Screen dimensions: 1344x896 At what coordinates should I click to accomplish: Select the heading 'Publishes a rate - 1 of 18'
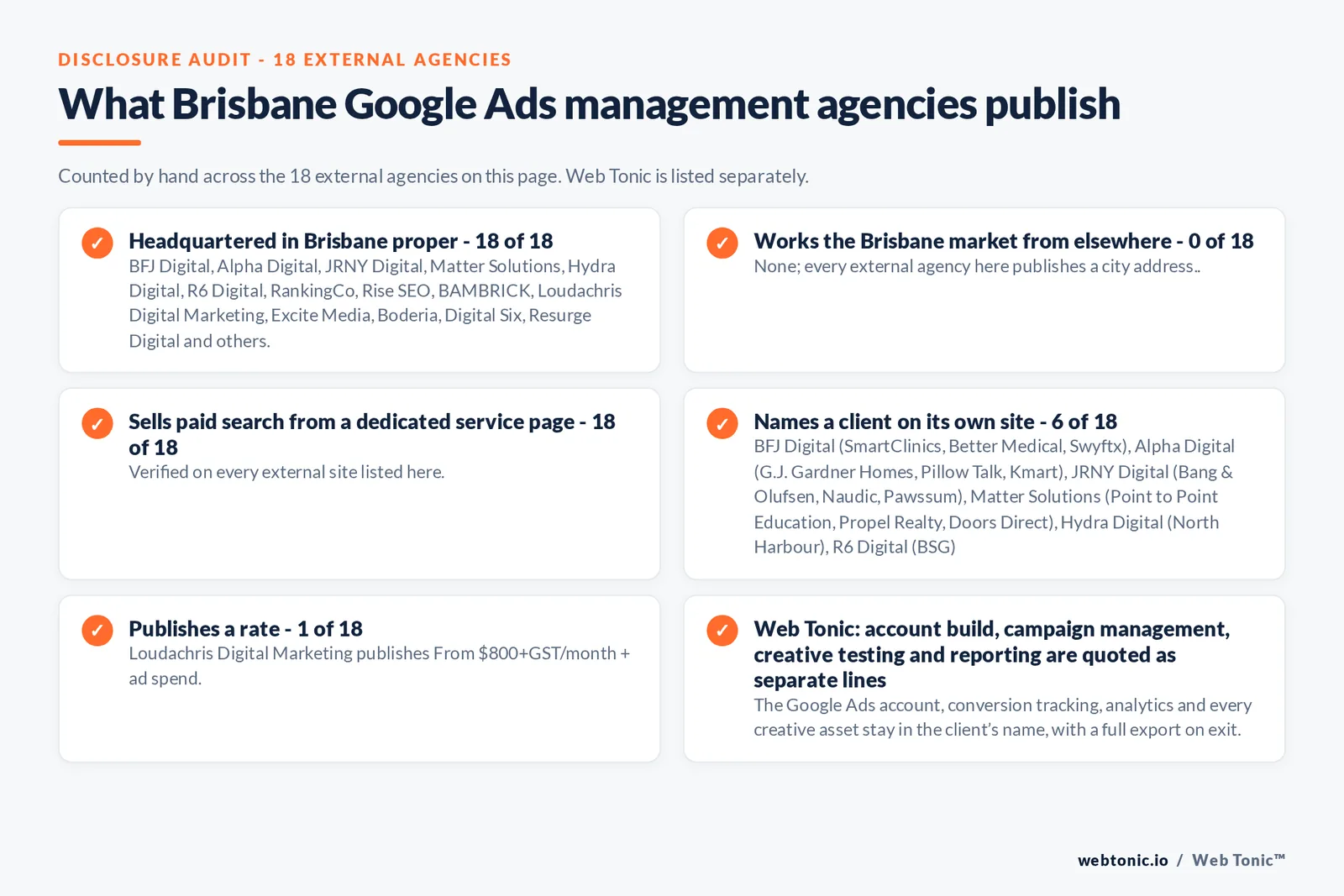point(245,629)
